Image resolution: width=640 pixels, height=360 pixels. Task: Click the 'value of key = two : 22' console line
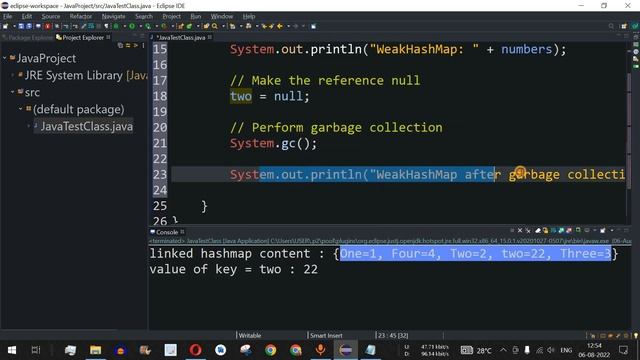click(233, 269)
